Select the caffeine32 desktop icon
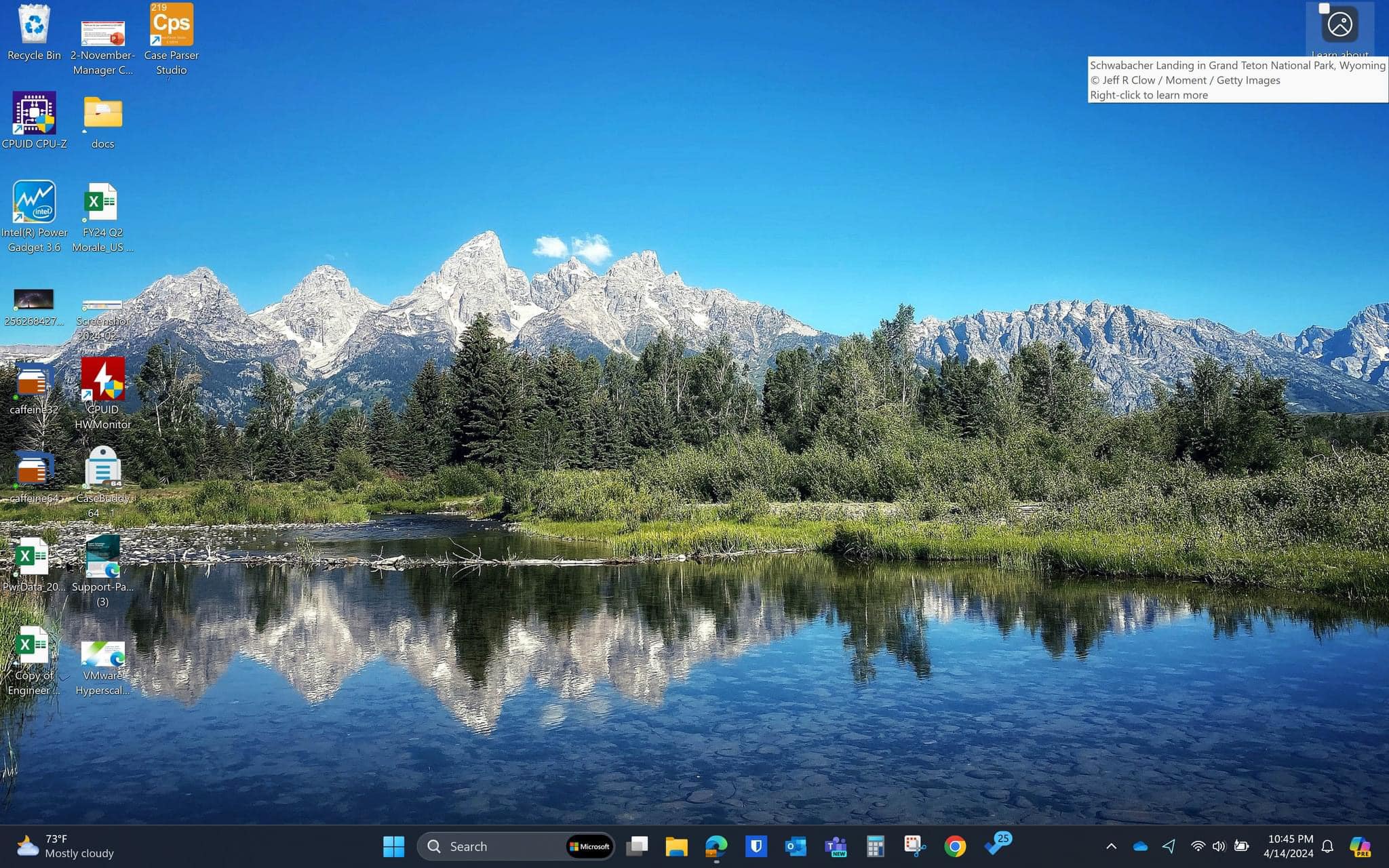The width and height of the screenshot is (1389, 868). tap(34, 389)
